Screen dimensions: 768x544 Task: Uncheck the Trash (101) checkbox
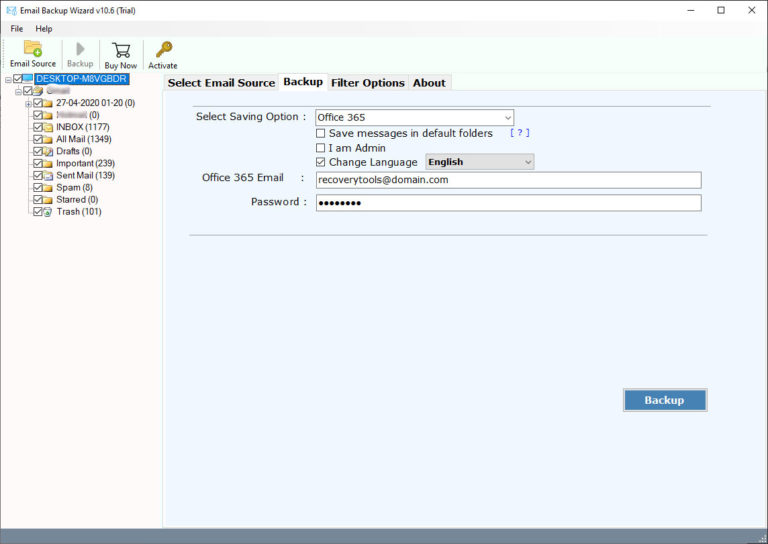38,212
